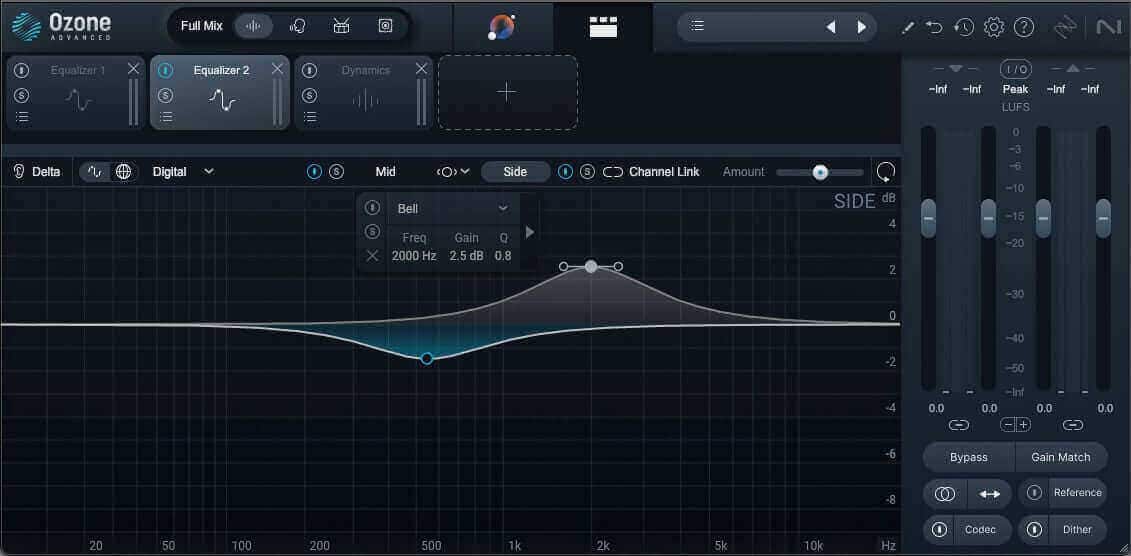The height and width of the screenshot is (556, 1131).
Task: Open Dynamics module preset list icon
Action: click(309, 117)
